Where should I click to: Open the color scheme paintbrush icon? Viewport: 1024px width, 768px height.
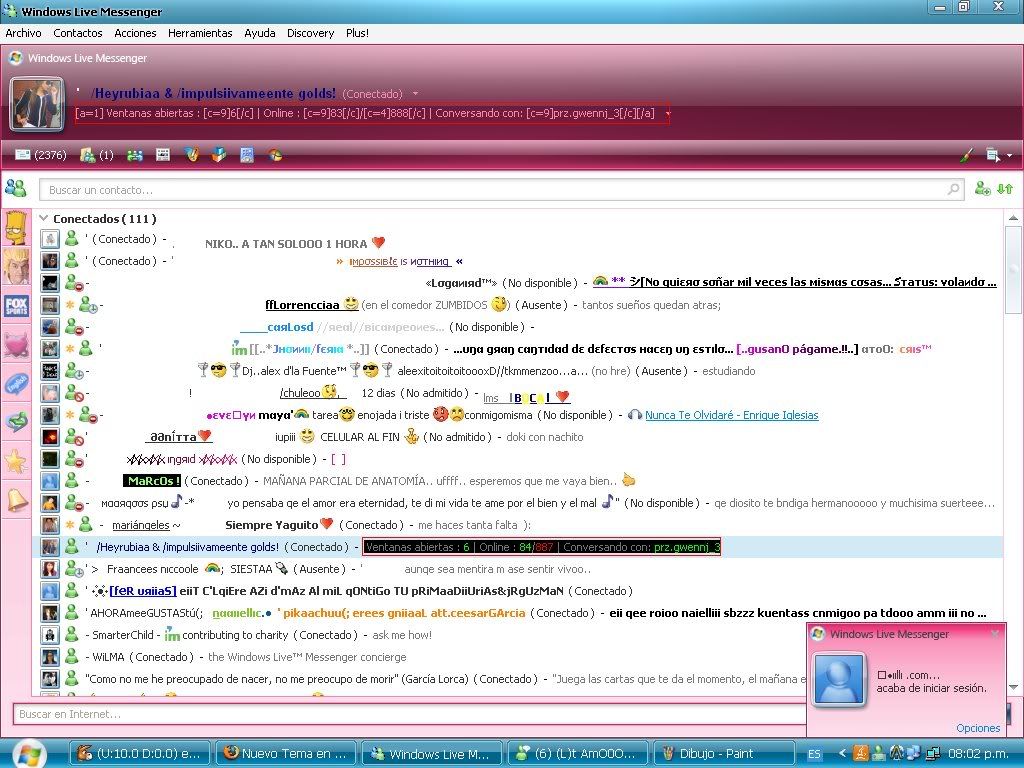pyautogui.click(x=967, y=155)
